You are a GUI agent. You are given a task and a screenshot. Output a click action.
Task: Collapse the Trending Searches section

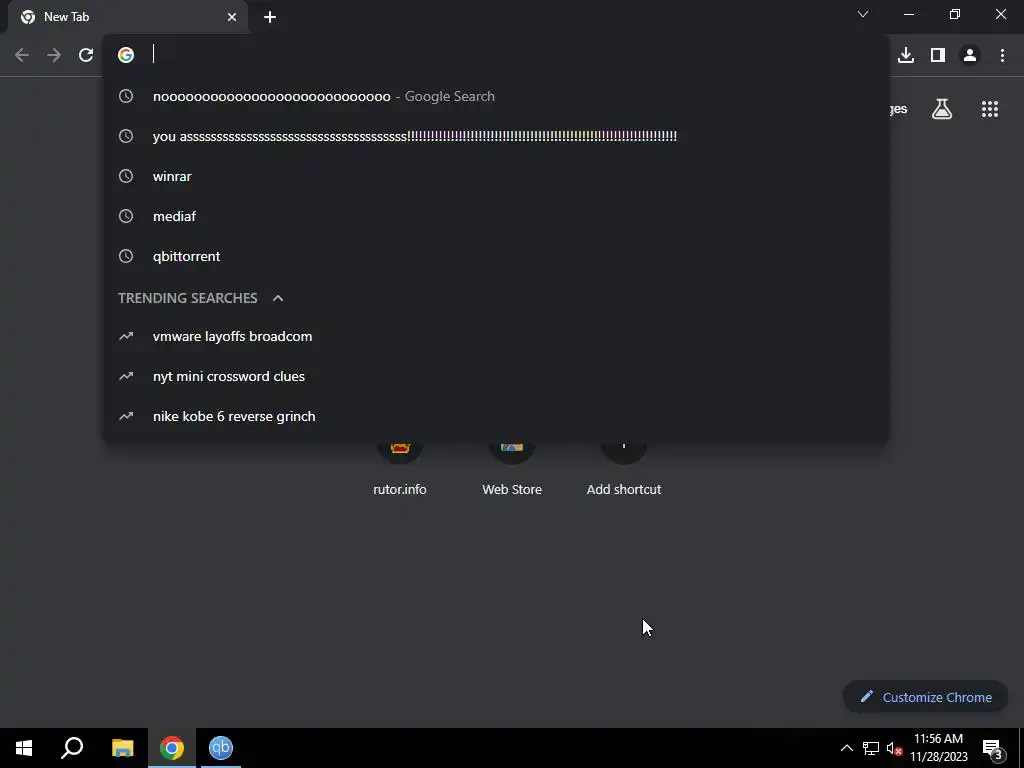tap(278, 298)
